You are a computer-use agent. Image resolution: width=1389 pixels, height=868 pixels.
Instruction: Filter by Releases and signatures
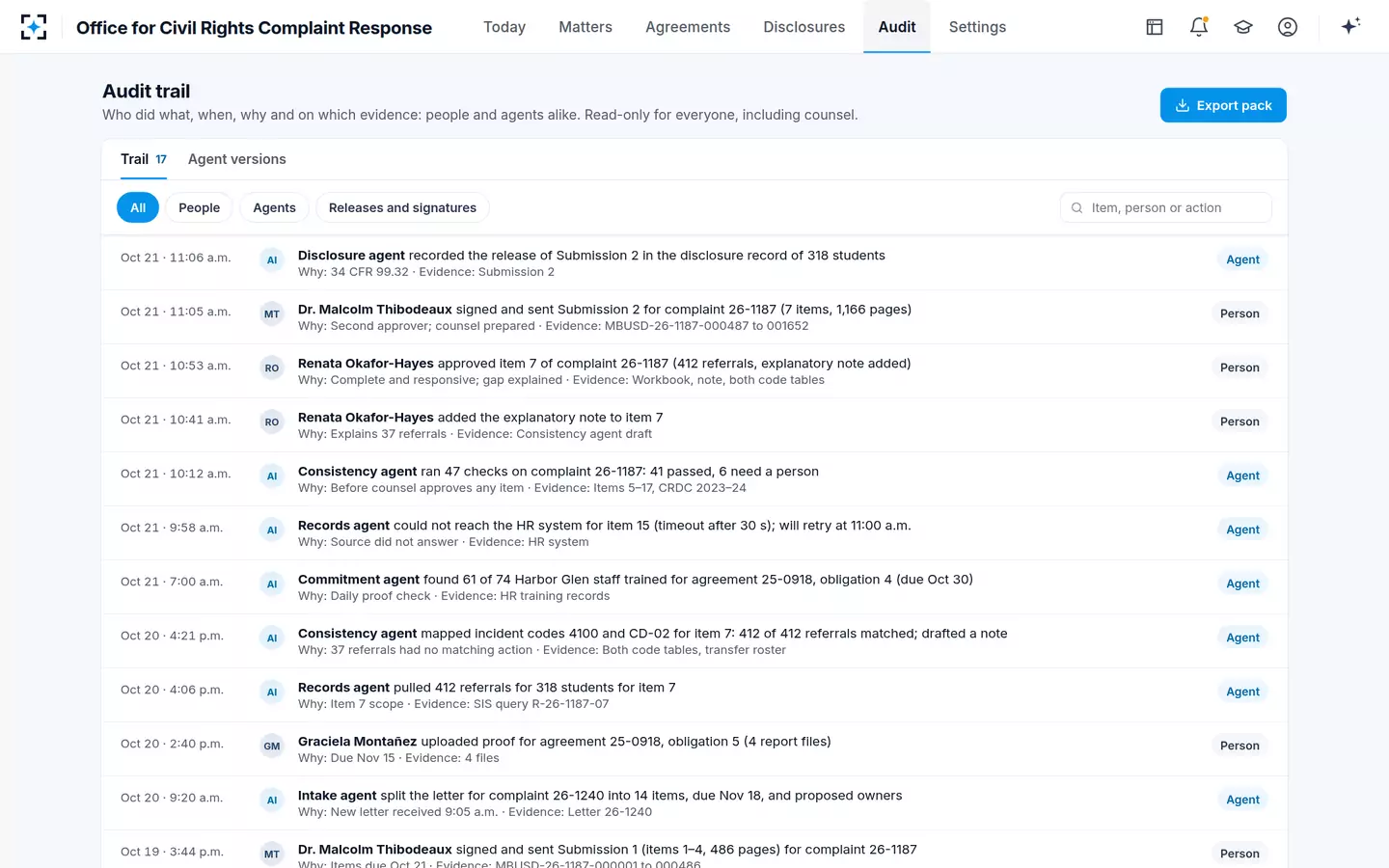click(402, 207)
